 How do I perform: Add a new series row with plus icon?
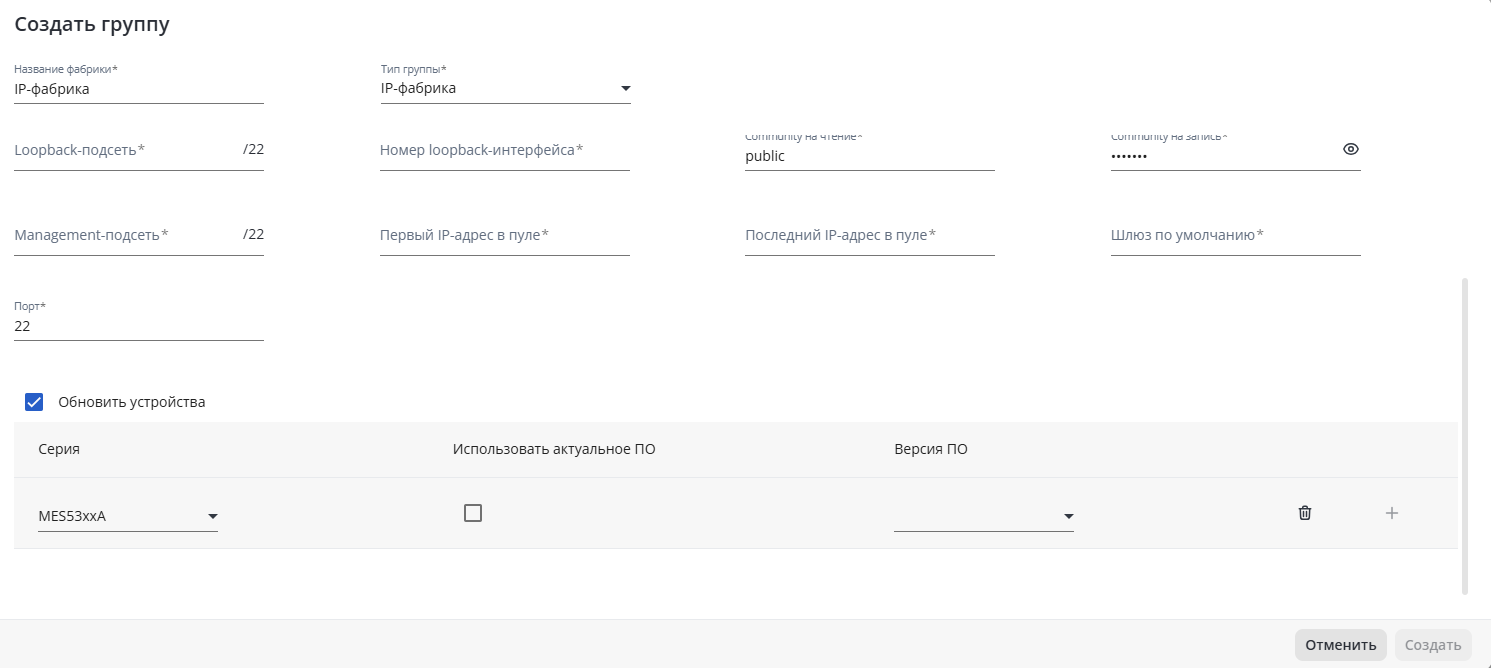(1391, 513)
